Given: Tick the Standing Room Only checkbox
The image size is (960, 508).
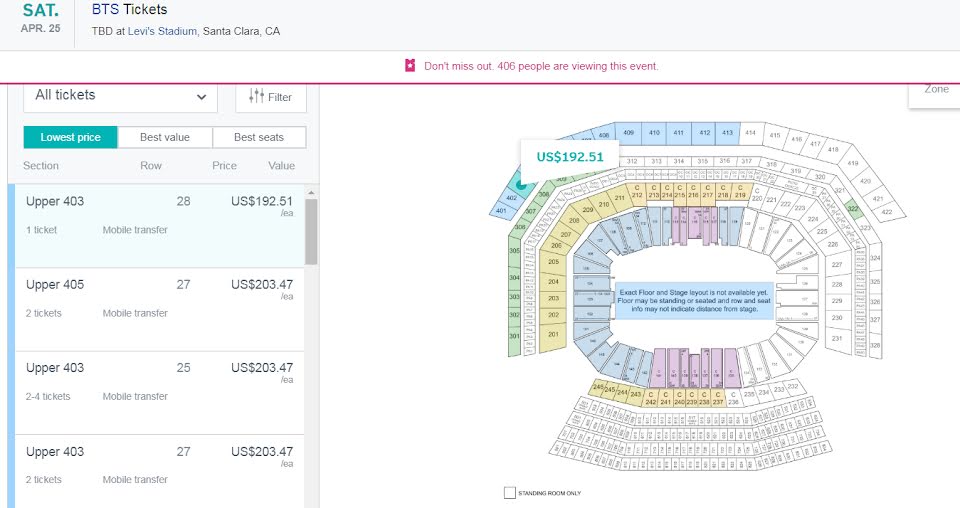Looking at the screenshot, I should (x=509, y=493).
